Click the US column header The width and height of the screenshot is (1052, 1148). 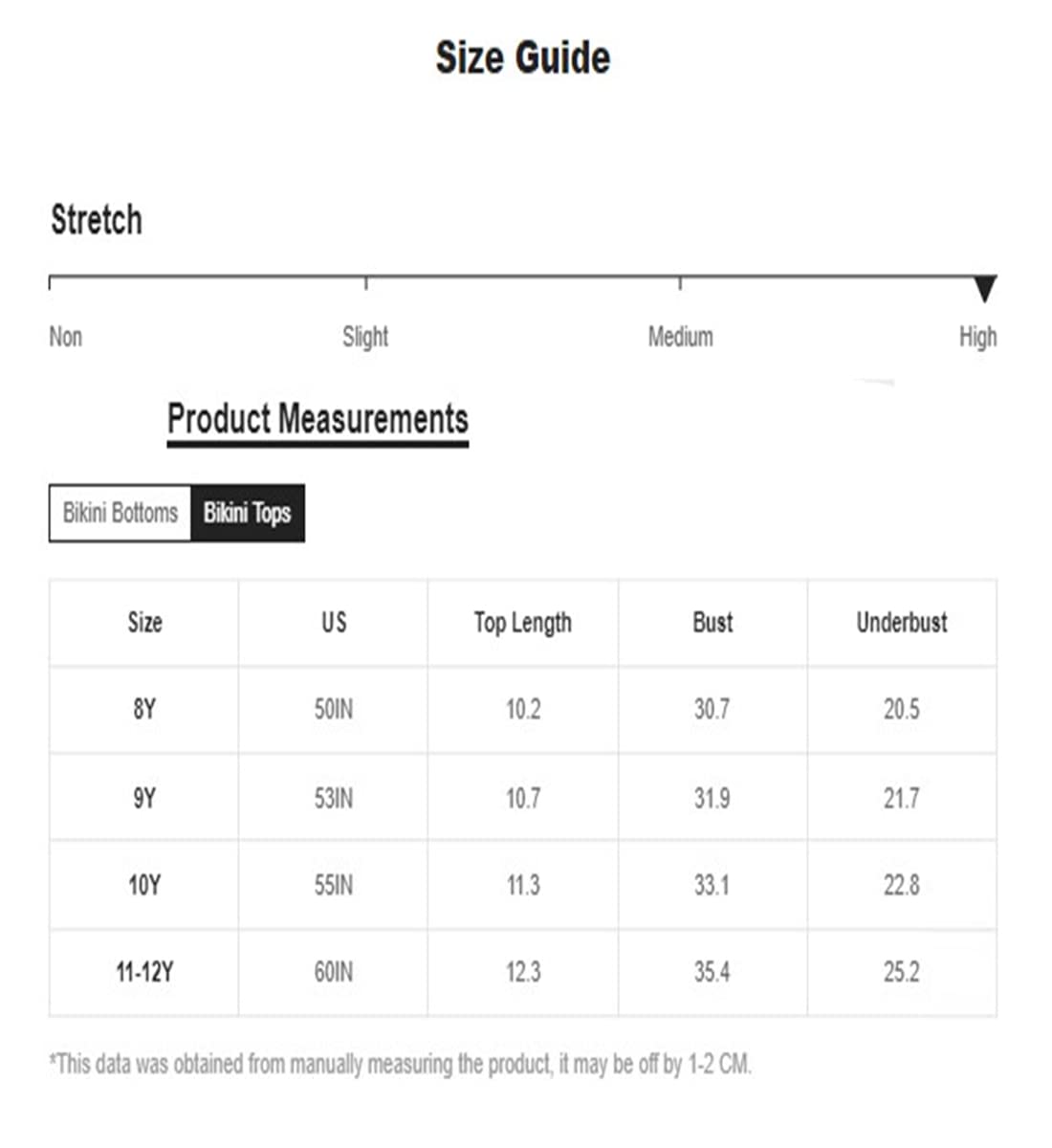334,623
